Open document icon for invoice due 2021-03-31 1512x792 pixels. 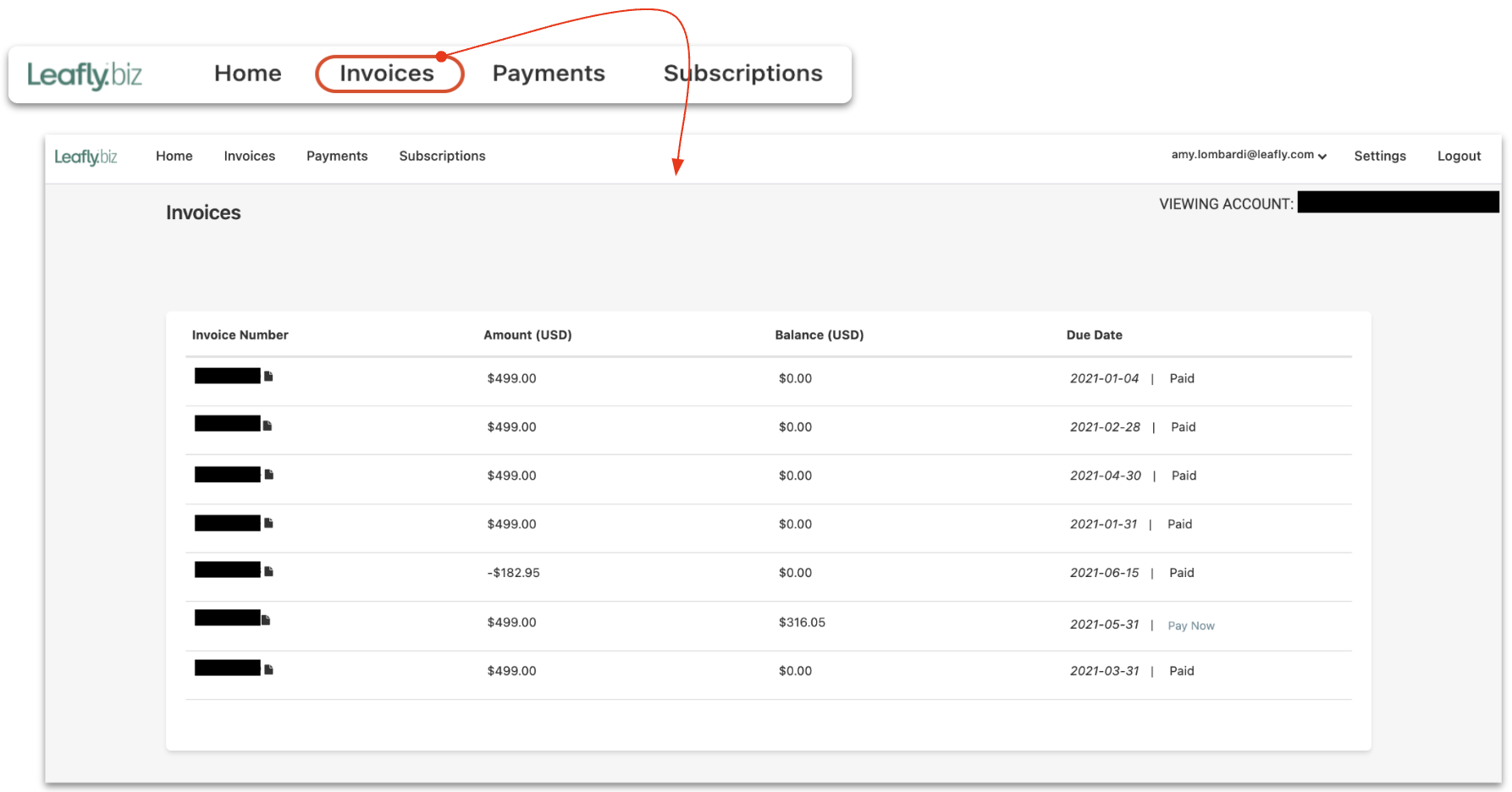(x=268, y=669)
